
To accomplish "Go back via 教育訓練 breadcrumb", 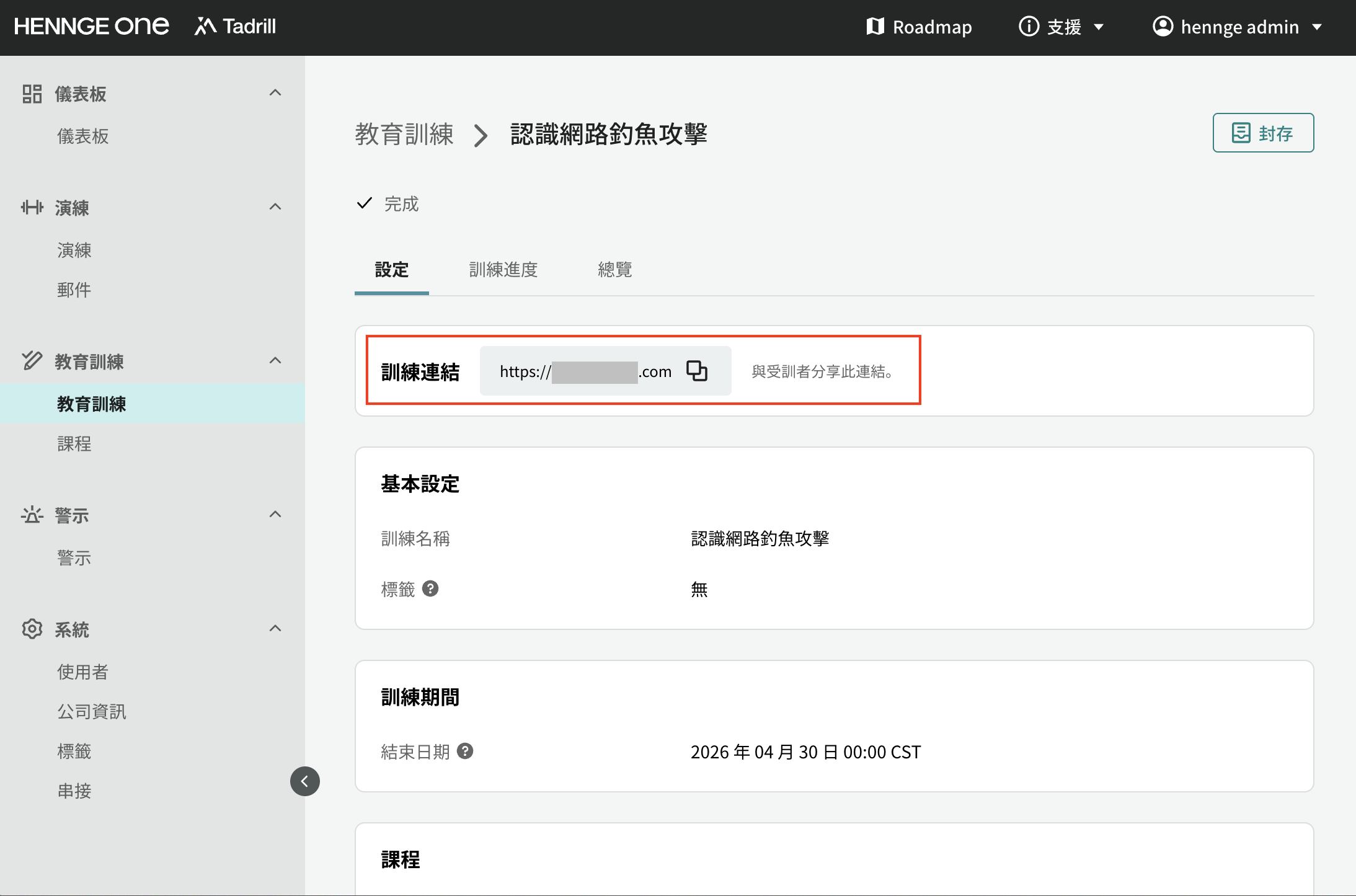I will (404, 134).
